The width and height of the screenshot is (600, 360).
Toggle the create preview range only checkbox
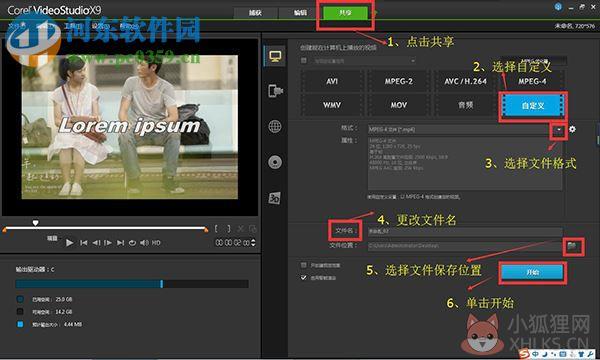point(304,265)
